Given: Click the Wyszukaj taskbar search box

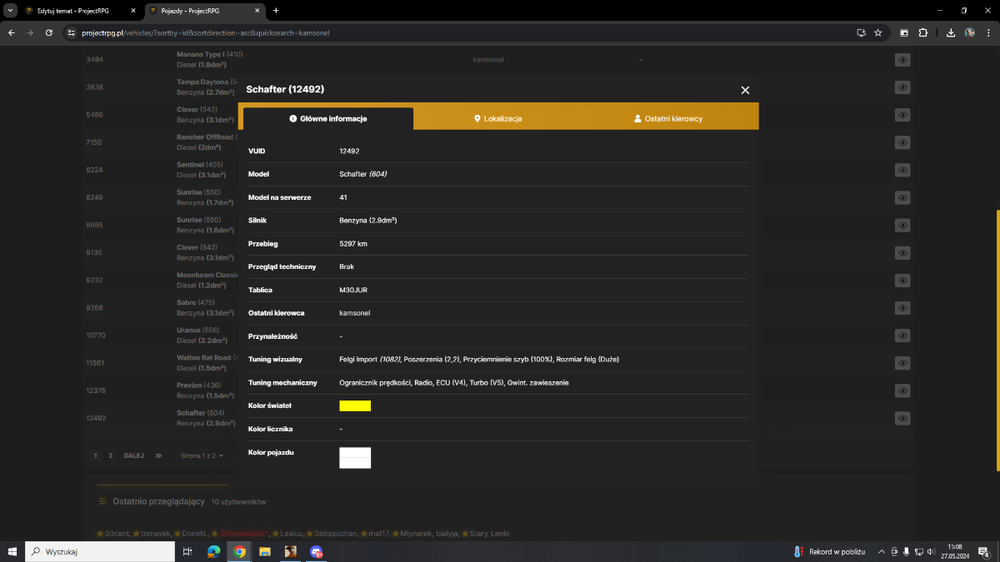Looking at the screenshot, I should 100,551.
